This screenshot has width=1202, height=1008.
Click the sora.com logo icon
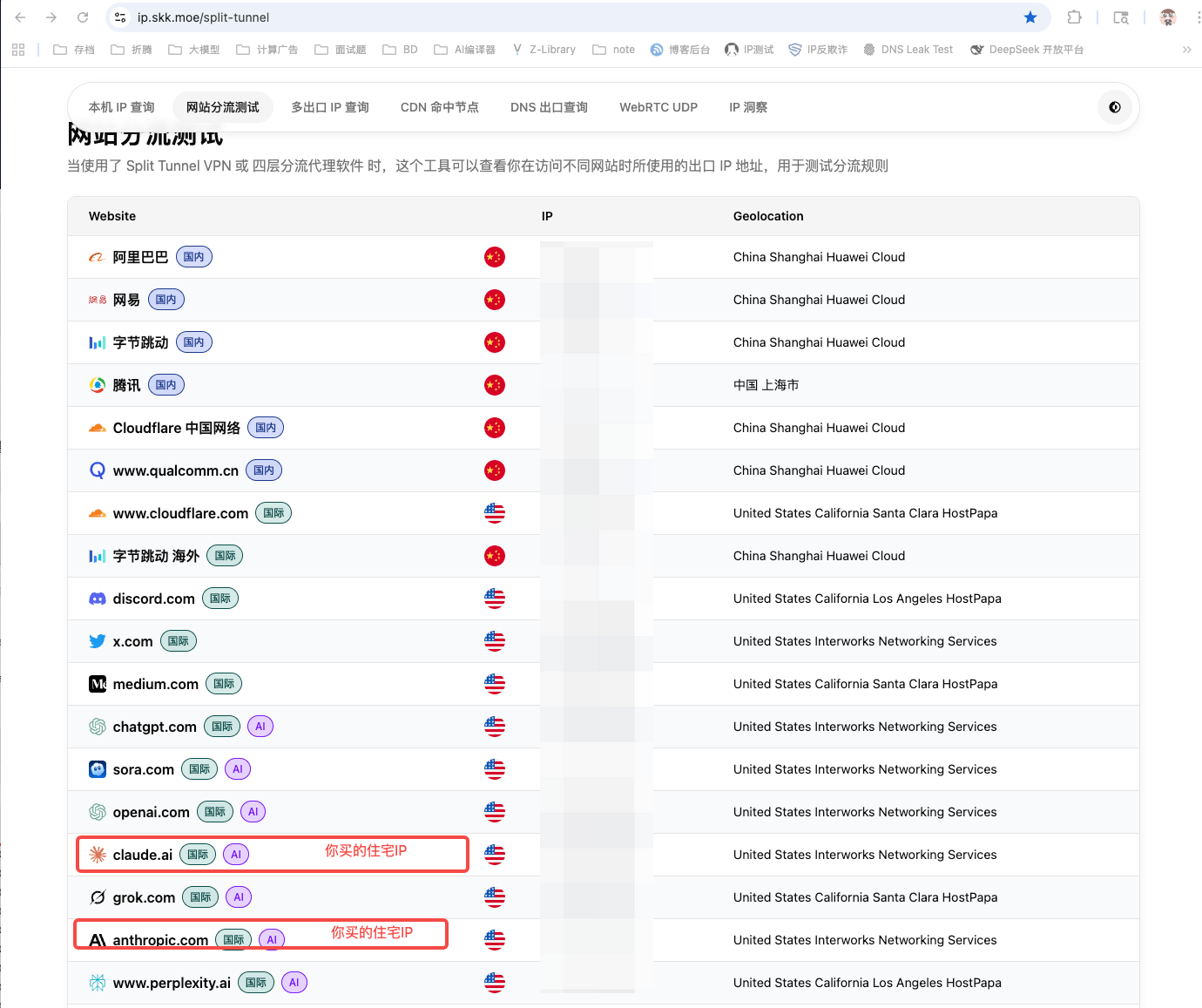point(98,769)
